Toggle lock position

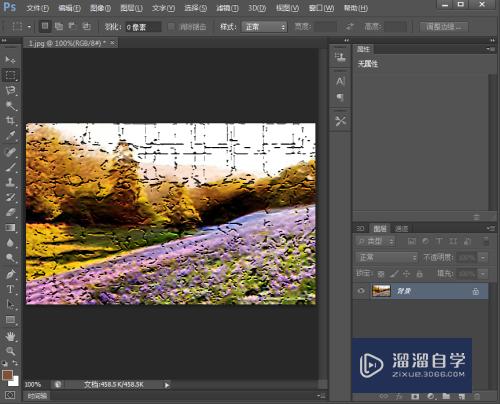[407, 274]
